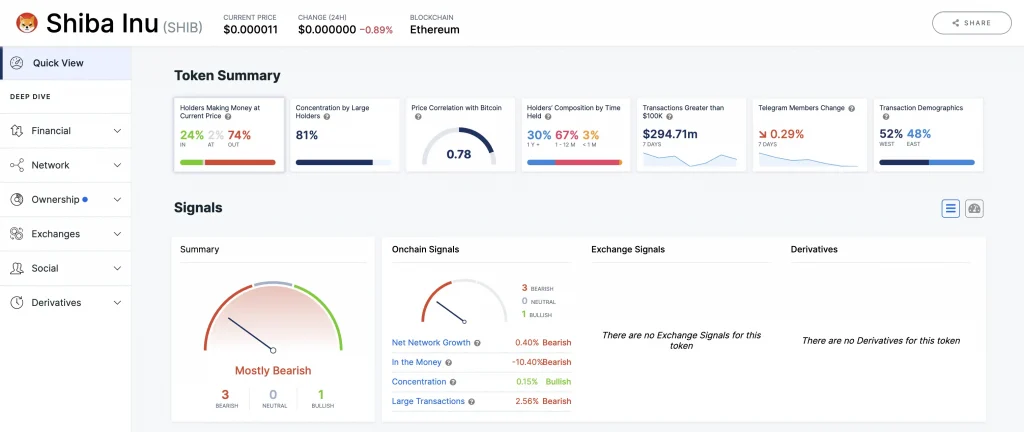Click help icon beside Large Transactions
The height and width of the screenshot is (432, 1024).
pos(471,402)
